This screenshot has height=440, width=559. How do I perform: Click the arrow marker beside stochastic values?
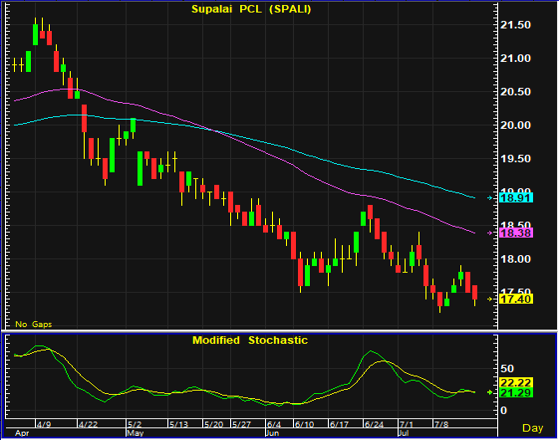click(490, 392)
